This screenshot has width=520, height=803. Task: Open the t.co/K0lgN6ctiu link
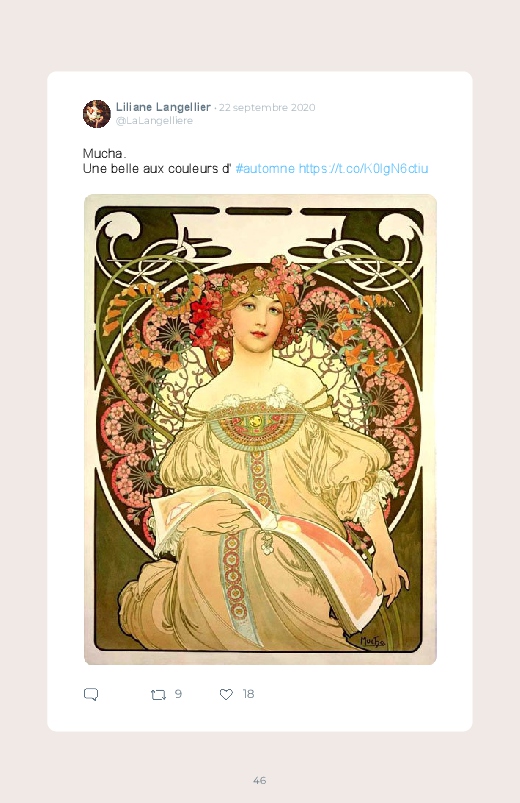coord(363,168)
